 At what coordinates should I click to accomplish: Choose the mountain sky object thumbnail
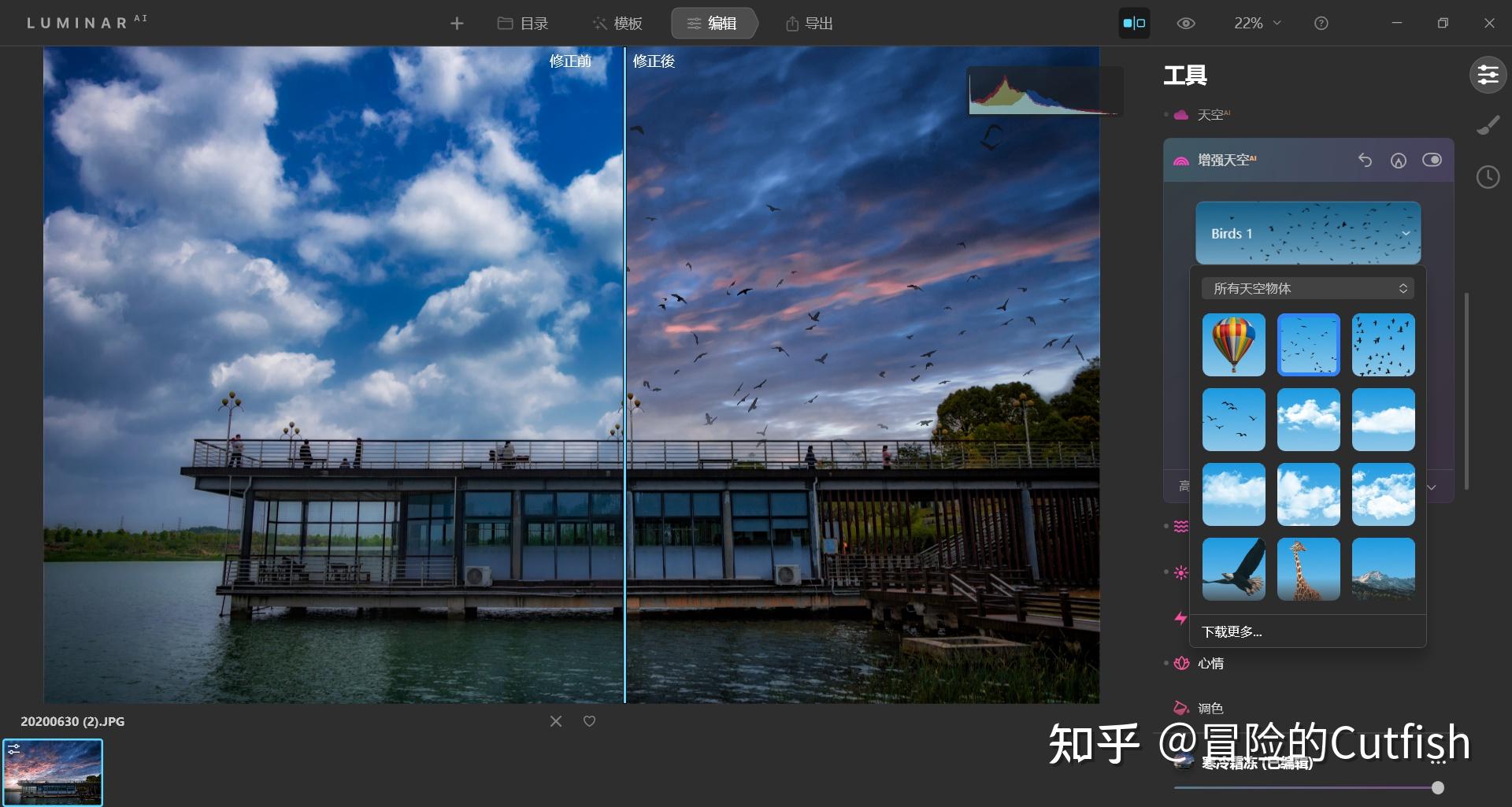(x=1384, y=569)
